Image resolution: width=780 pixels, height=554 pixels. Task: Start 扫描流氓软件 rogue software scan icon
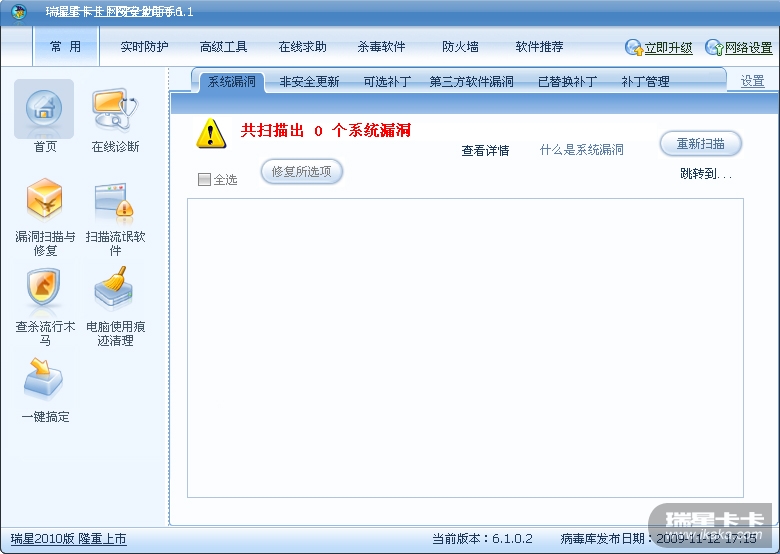[114, 201]
